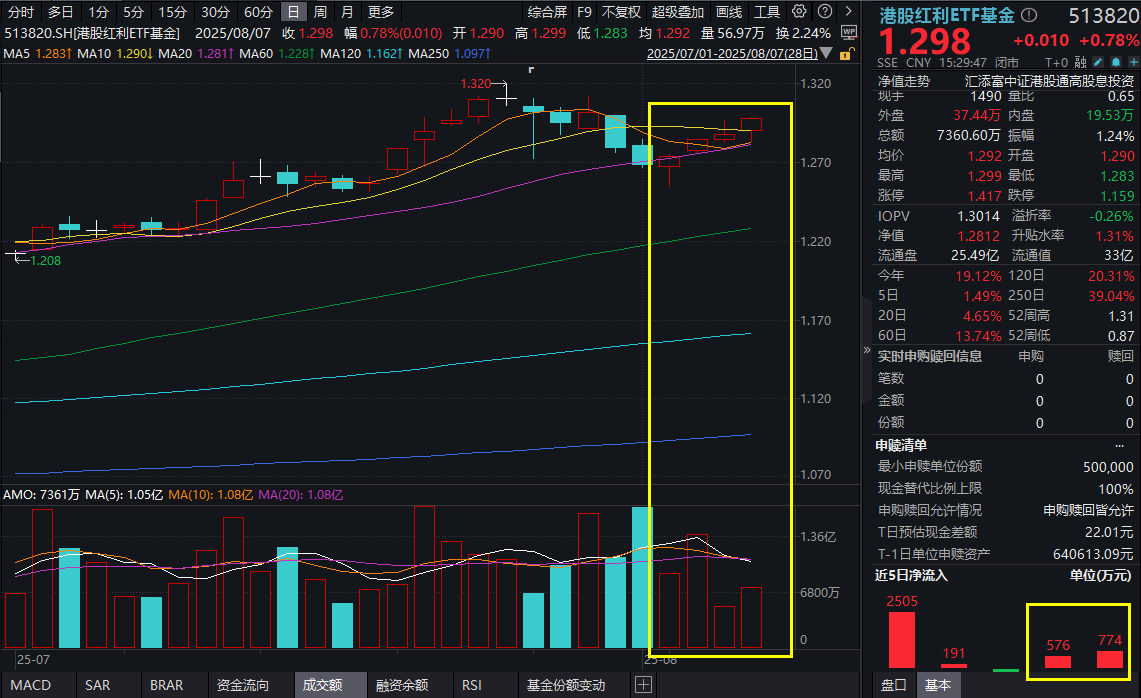Screen dimensions: 1141x698
Task: Click the WP icon below toolbar
Action: tap(849, 32)
